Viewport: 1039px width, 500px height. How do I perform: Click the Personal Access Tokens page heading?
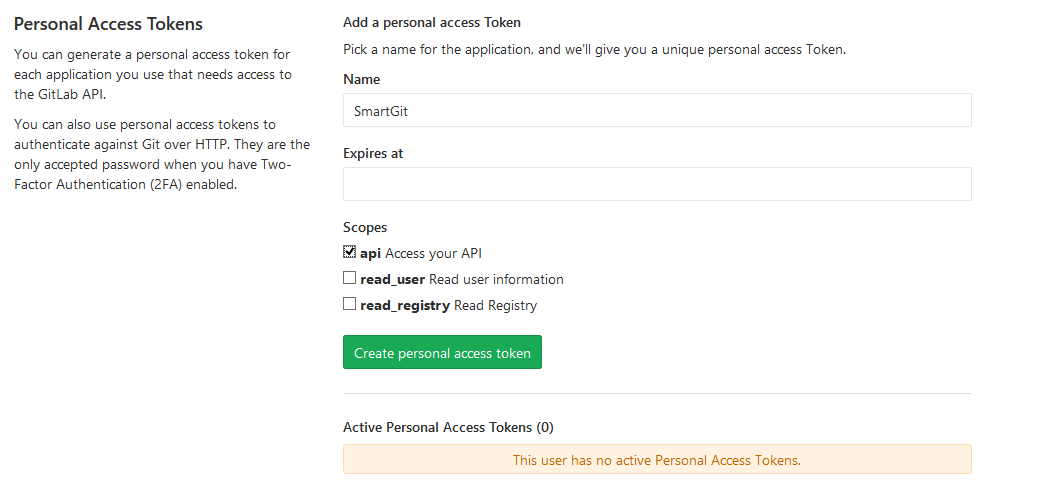click(x=108, y=24)
